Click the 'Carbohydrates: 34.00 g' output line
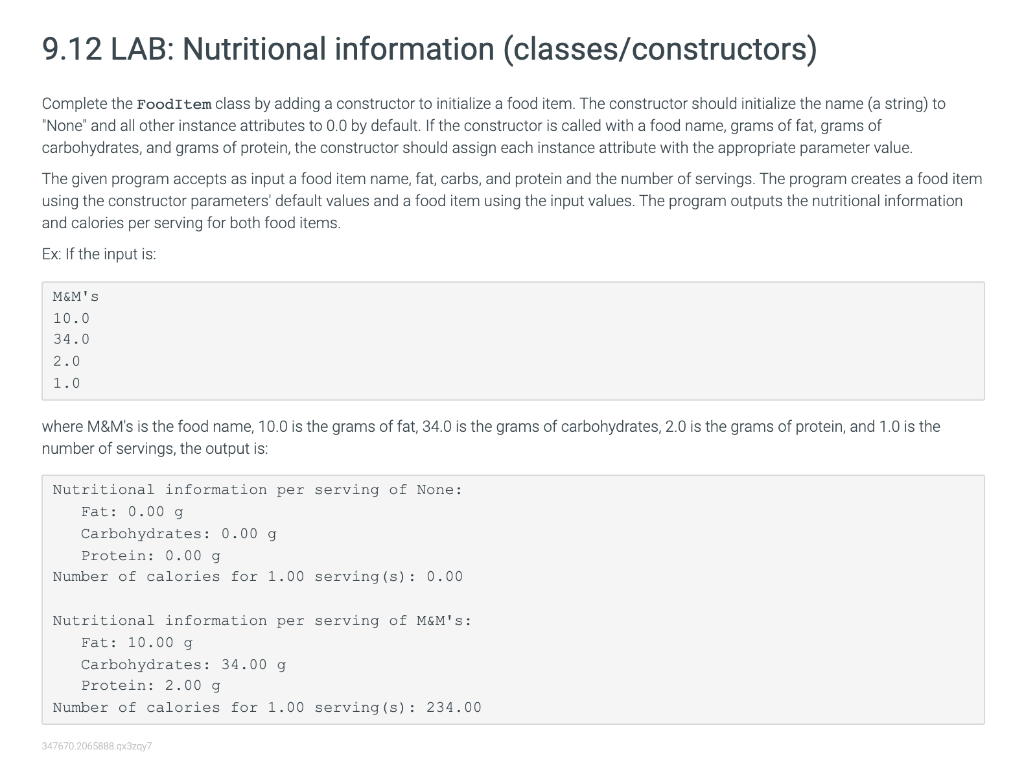 click(x=183, y=664)
